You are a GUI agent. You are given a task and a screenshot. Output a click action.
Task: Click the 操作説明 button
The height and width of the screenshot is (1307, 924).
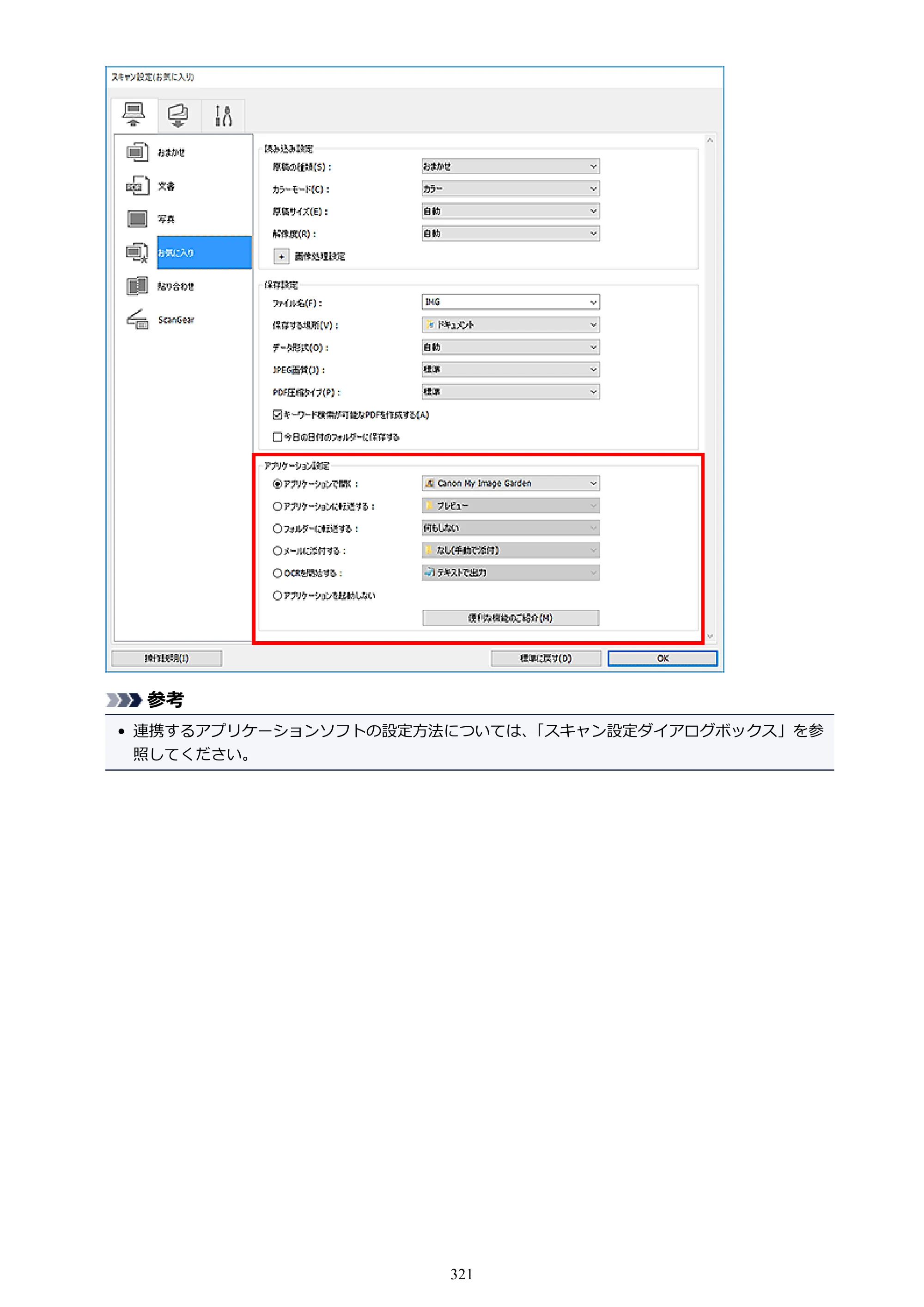167,658
